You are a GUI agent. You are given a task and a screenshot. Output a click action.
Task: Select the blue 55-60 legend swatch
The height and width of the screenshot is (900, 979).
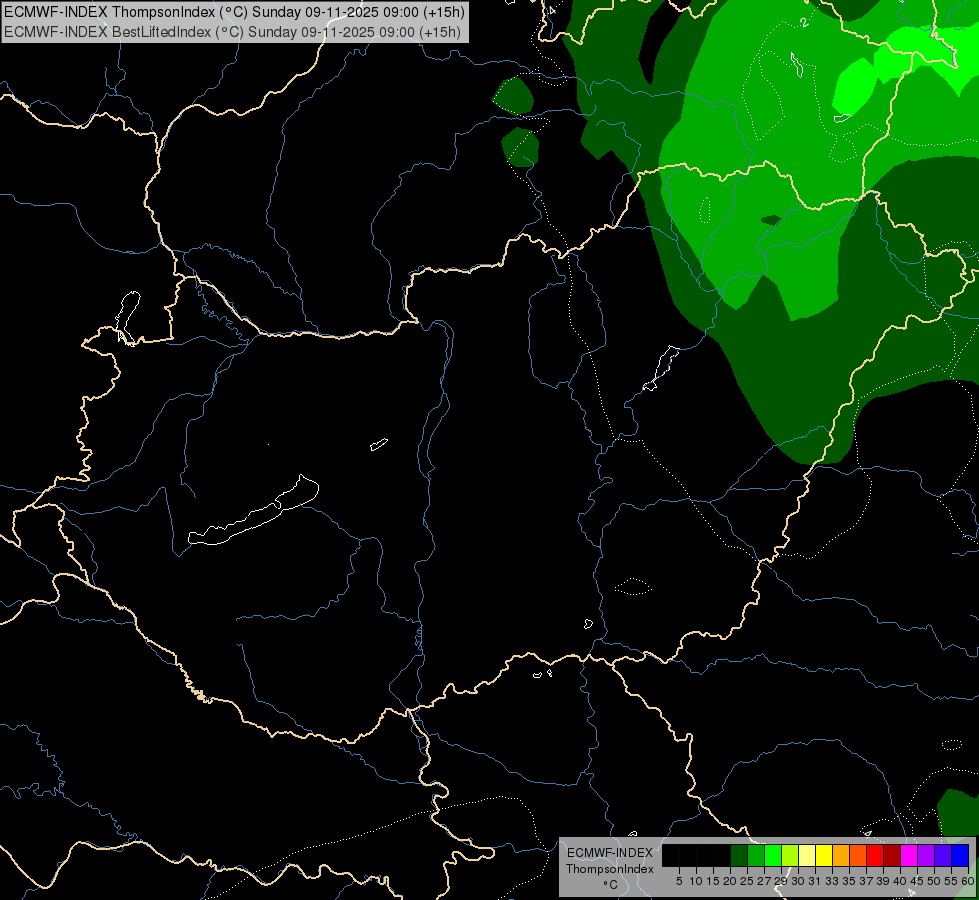960,855
